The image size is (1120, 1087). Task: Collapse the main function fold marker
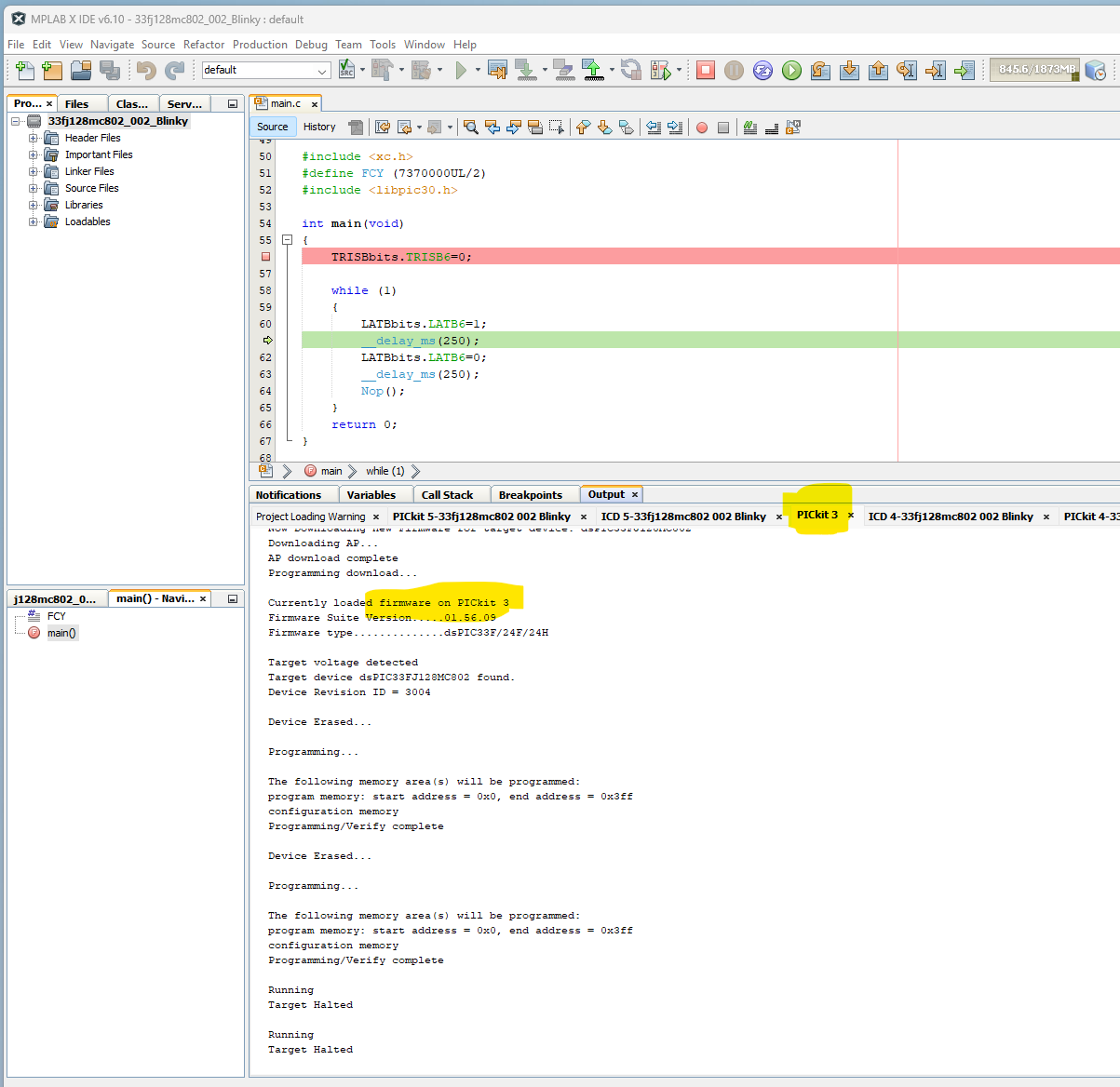[x=288, y=240]
